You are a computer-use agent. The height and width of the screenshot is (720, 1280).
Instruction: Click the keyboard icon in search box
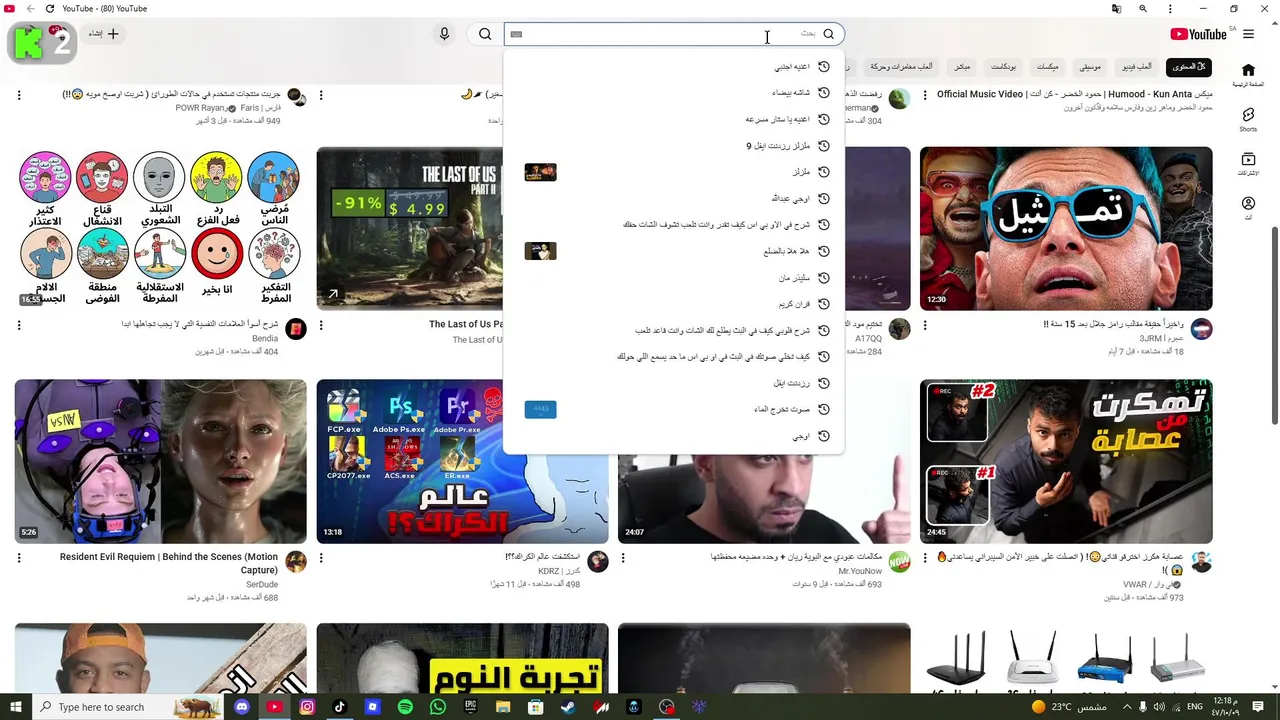pos(516,34)
